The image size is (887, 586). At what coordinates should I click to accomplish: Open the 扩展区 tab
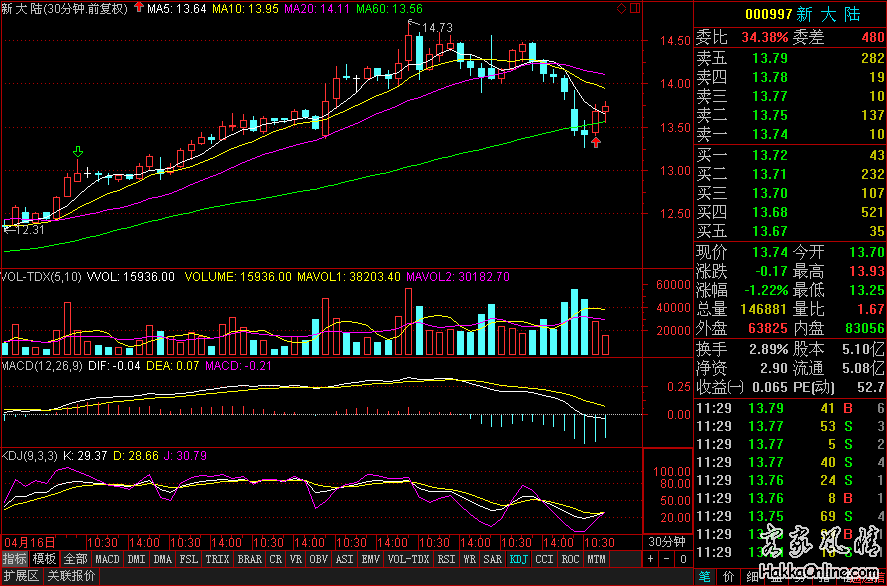coord(21,576)
